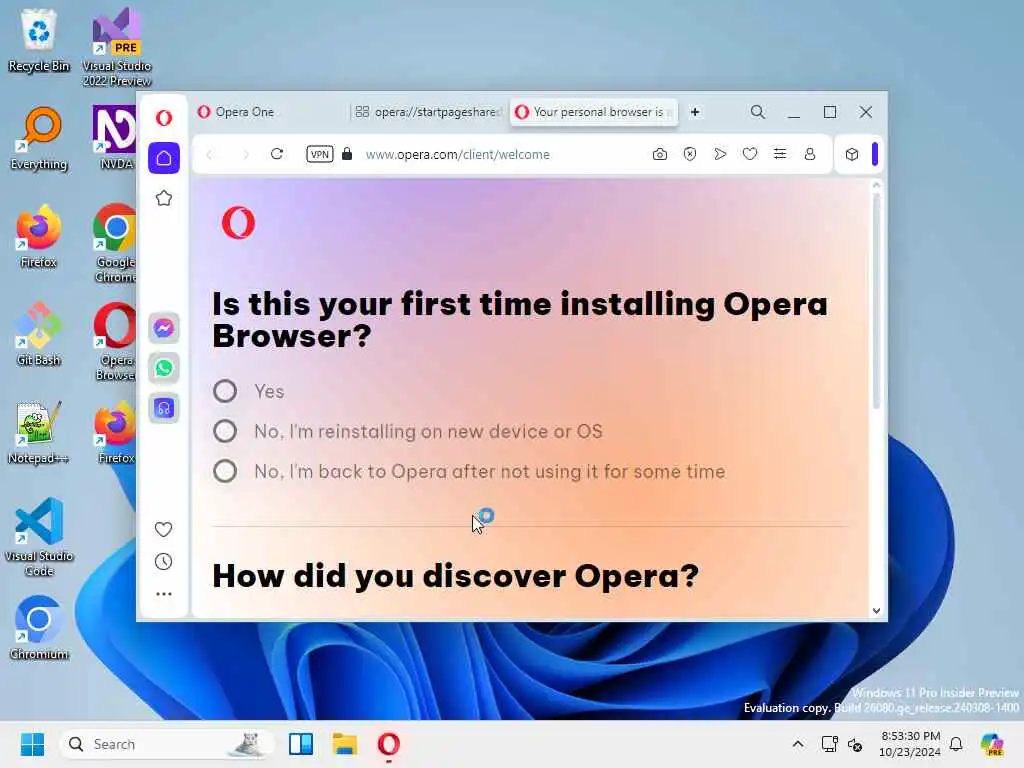This screenshot has width=1024, height=768.
Task: Click the page scrollbar up arrow
Action: 876,185
